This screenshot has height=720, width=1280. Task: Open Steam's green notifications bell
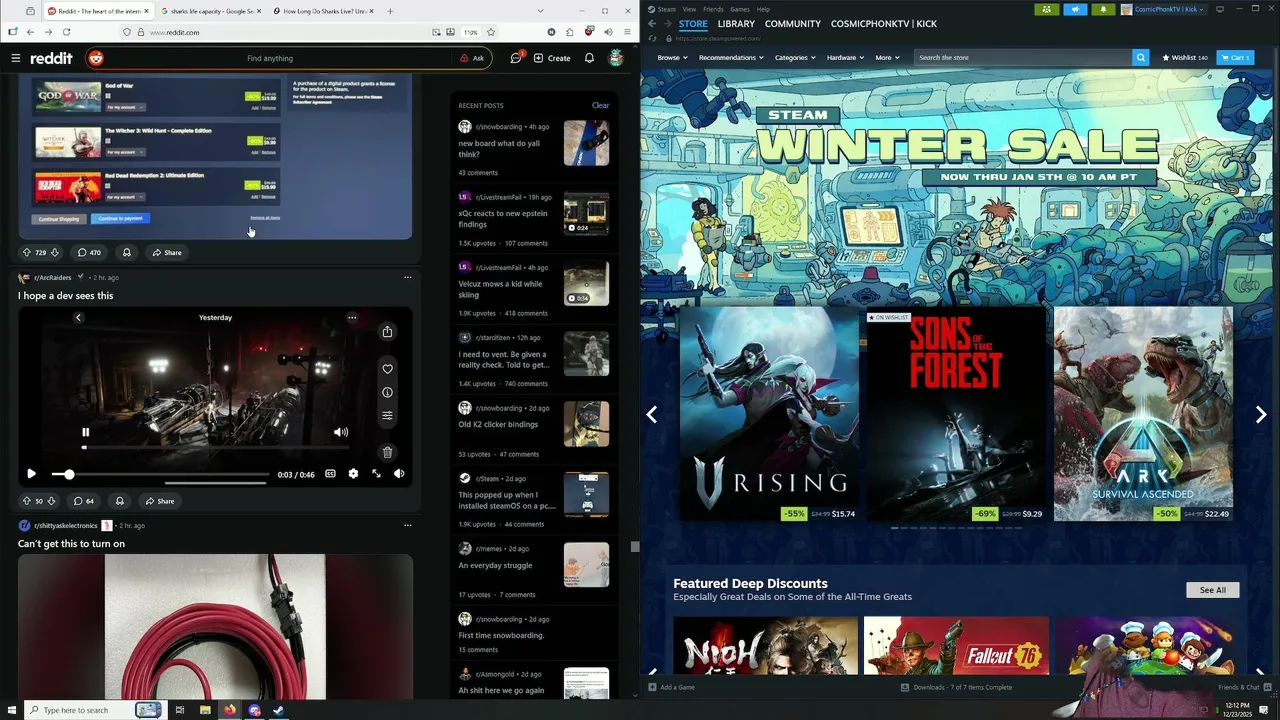coord(1104,9)
